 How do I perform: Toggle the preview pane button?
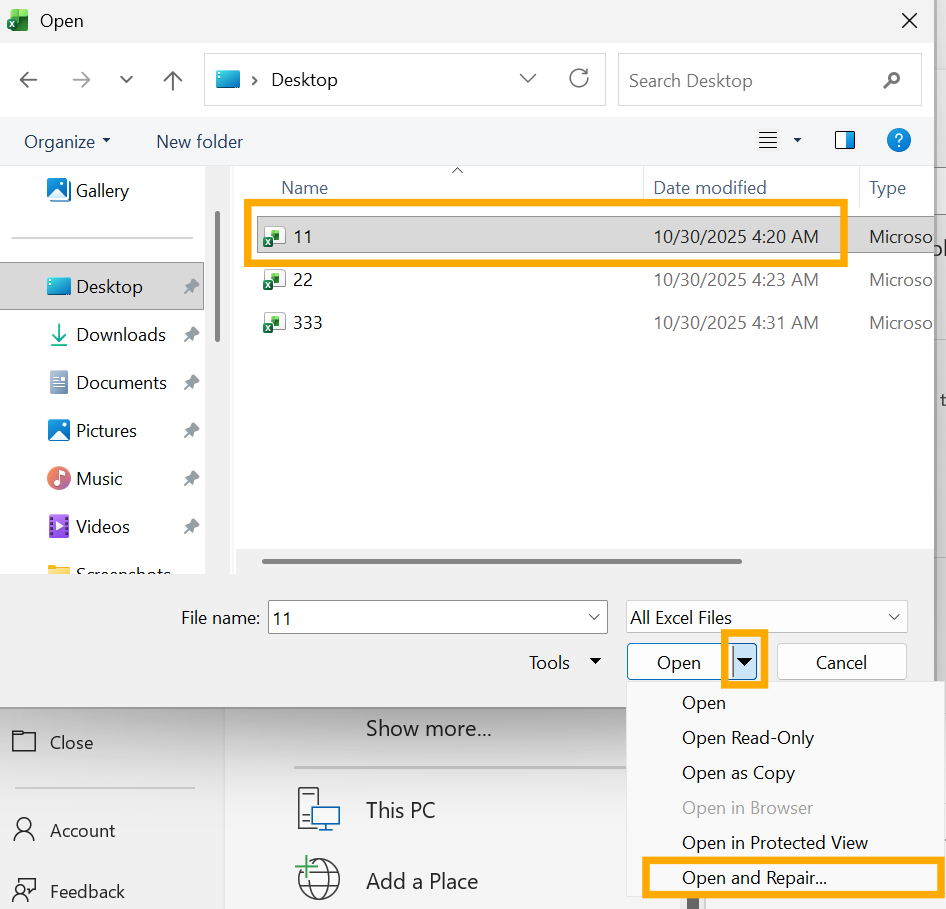click(x=845, y=140)
